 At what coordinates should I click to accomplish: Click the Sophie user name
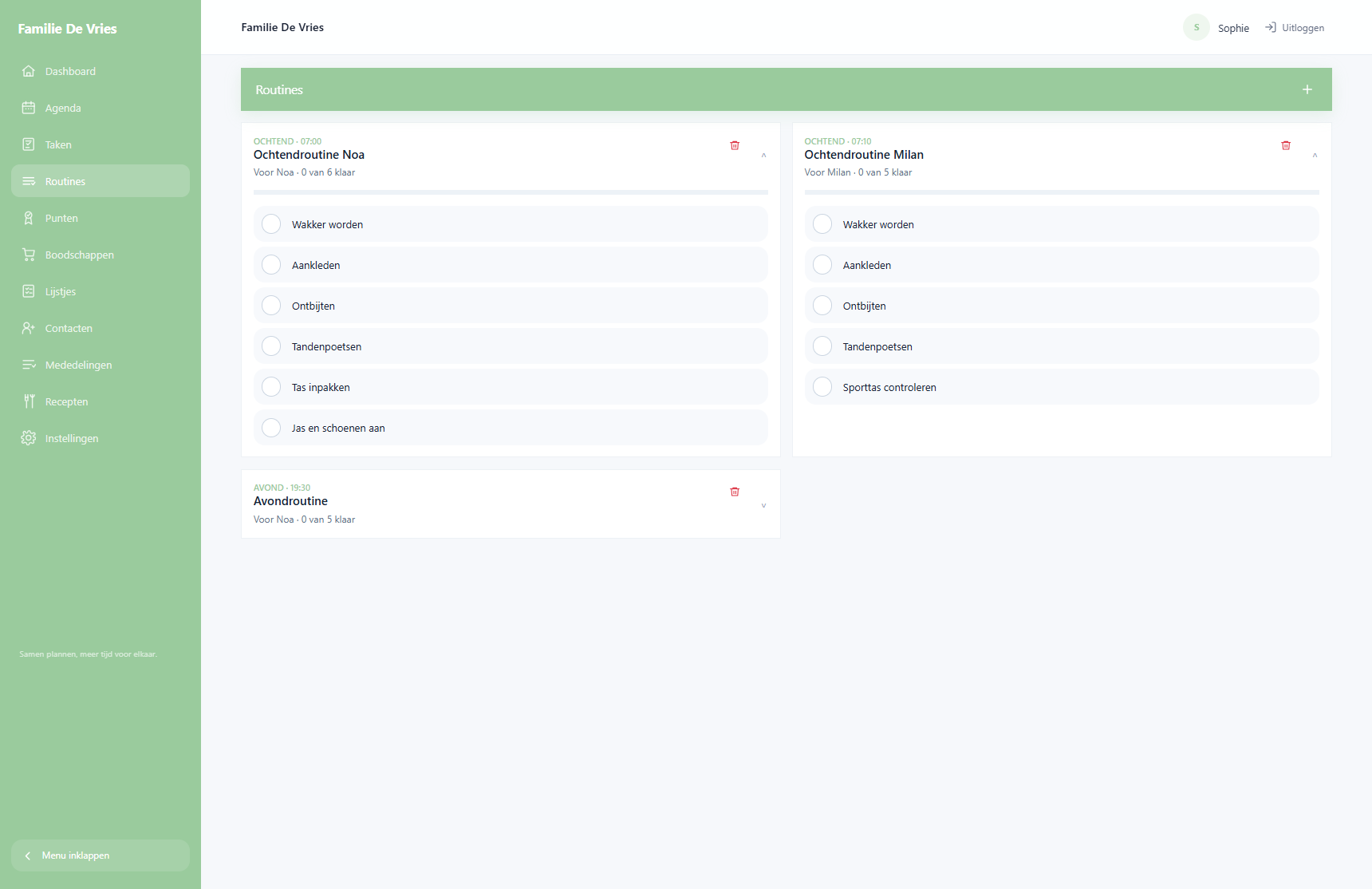[1233, 28]
